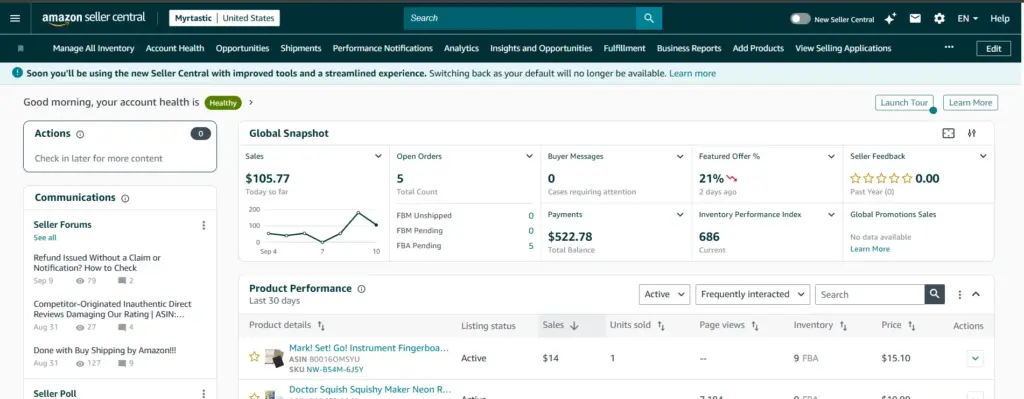Screen dimensions: 1024x399
Task: Sort by Product details column arrows
Action: 321,325
